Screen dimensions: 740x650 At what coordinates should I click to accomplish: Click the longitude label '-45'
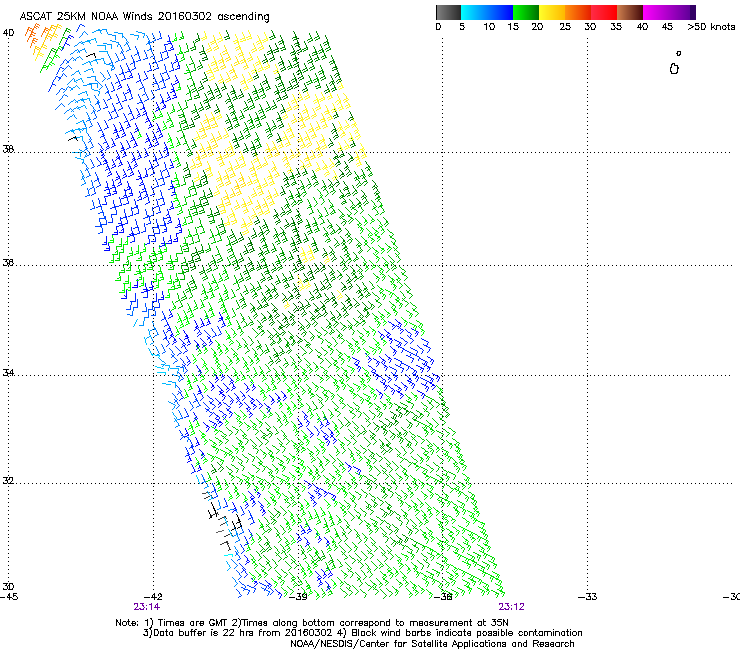9,597
